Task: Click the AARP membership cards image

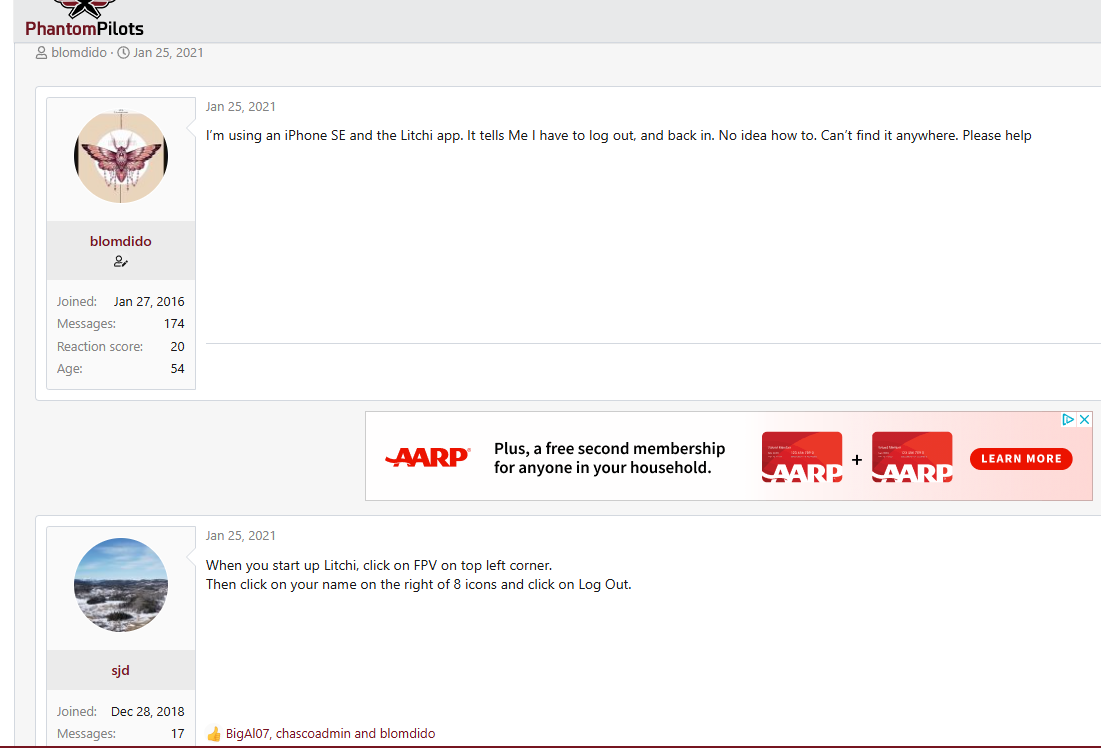Action: (857, 457)
